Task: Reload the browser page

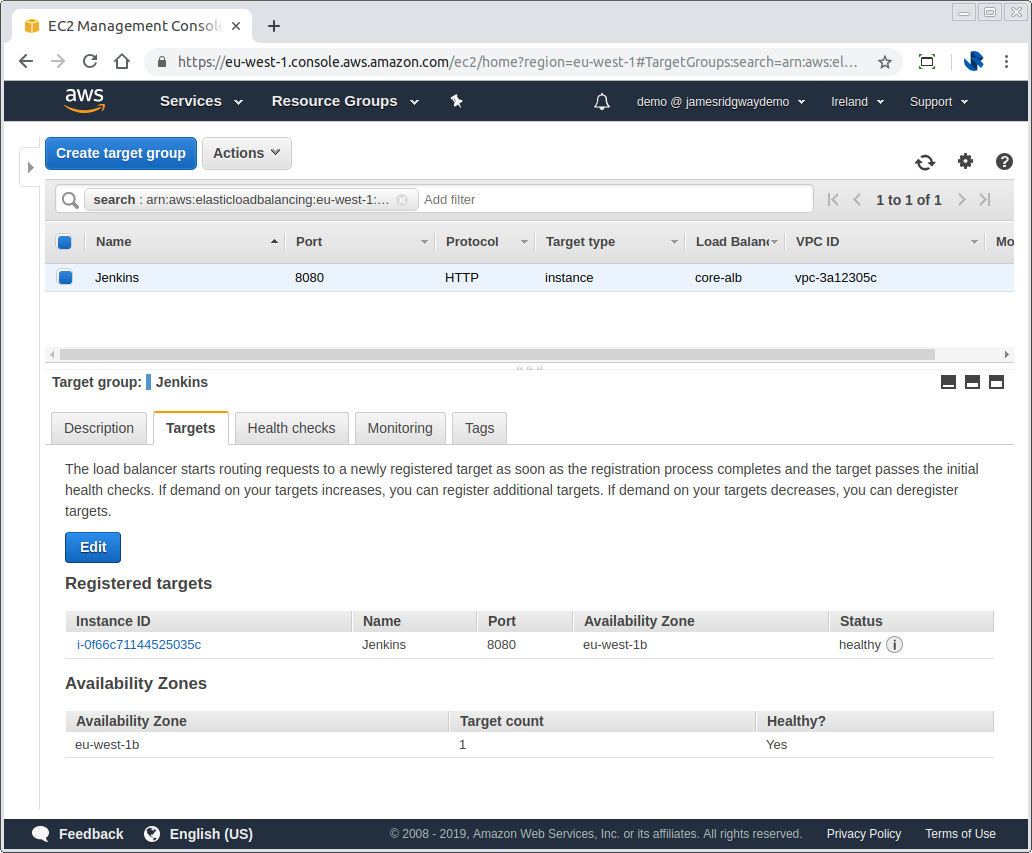Action: point(90,61)
